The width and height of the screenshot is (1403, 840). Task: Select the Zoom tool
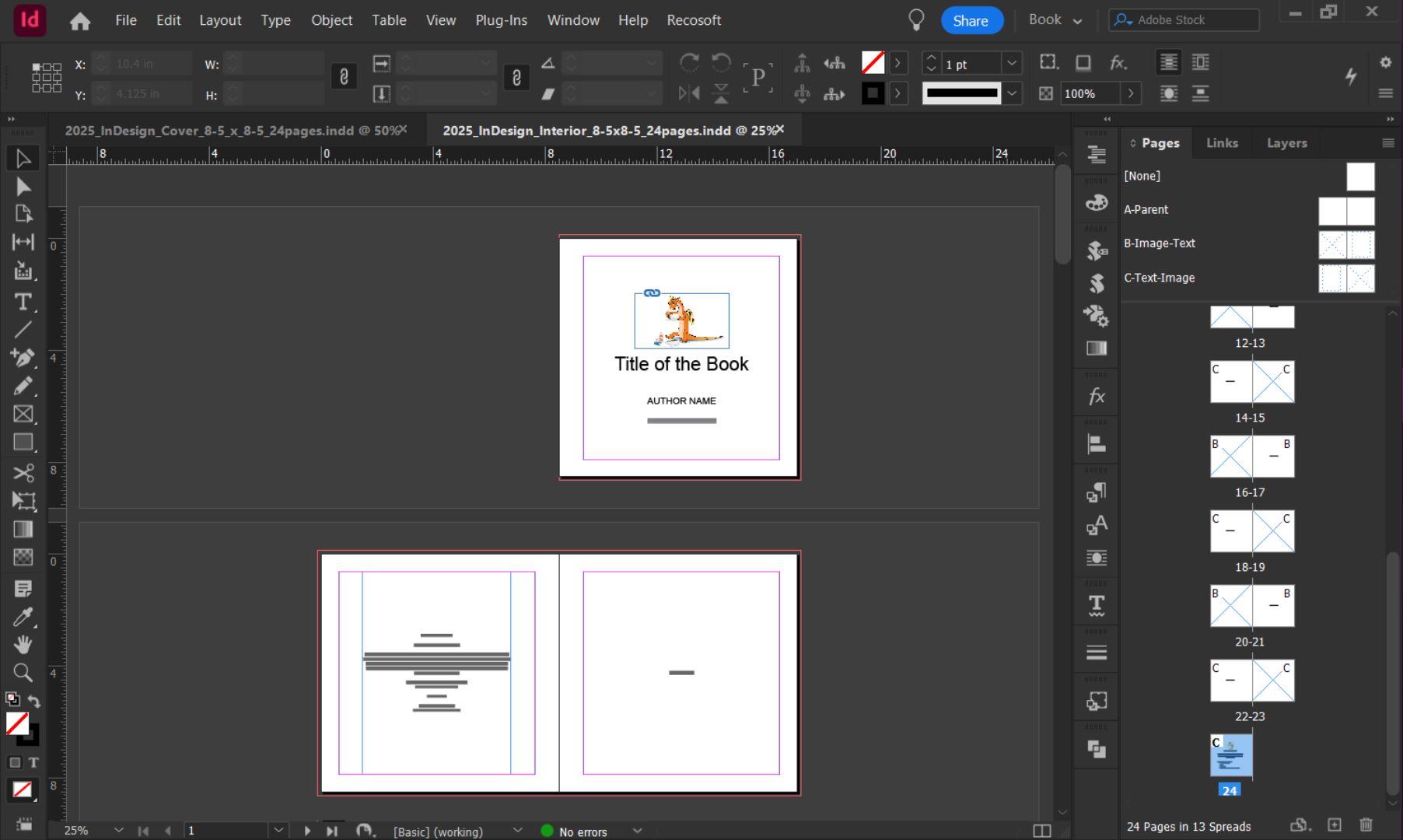tap(23, 672)
